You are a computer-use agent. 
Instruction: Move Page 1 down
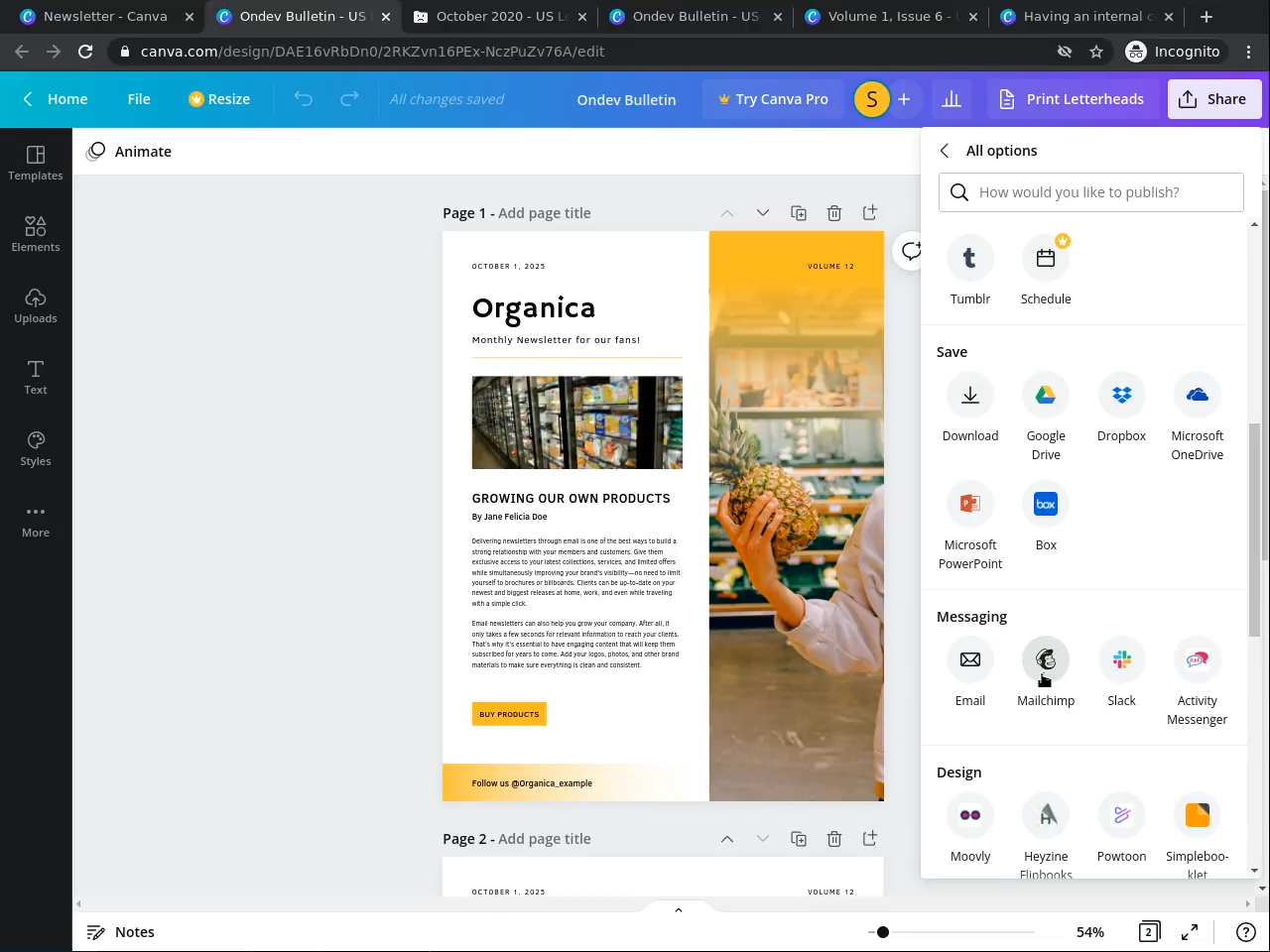[763, 213]
